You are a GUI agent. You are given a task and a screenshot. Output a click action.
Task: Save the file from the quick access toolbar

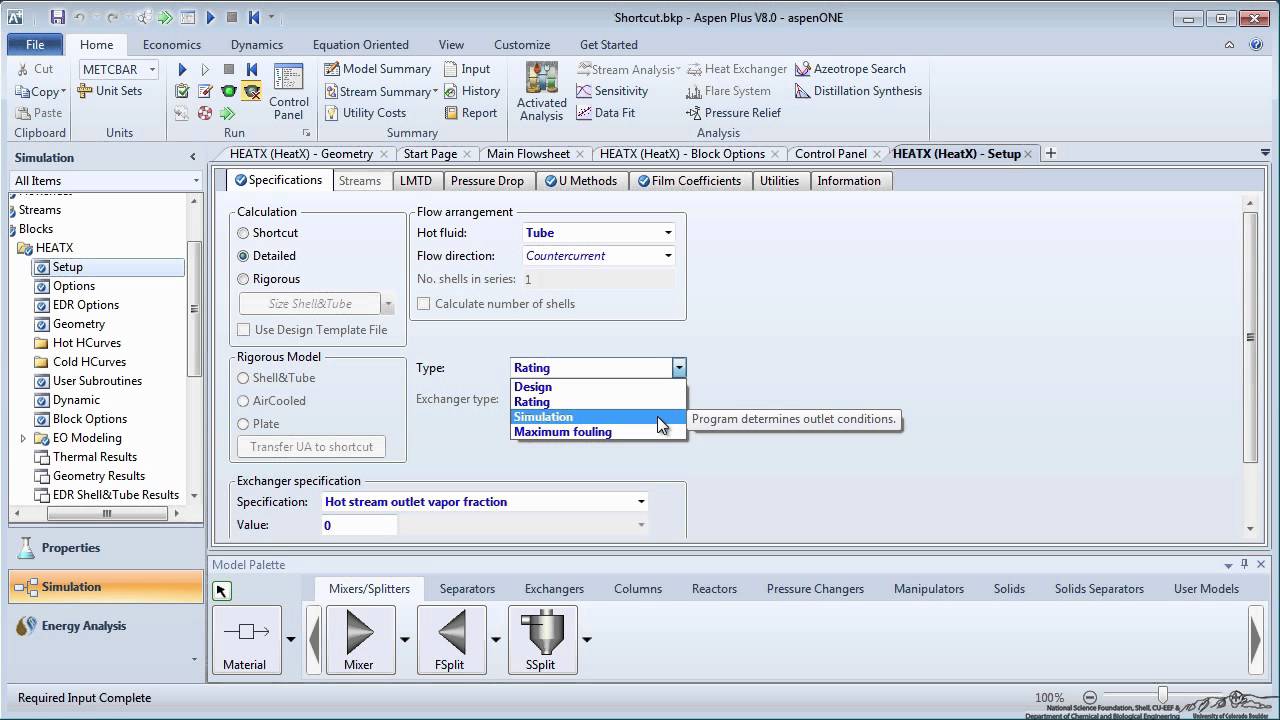coord(57,17)
